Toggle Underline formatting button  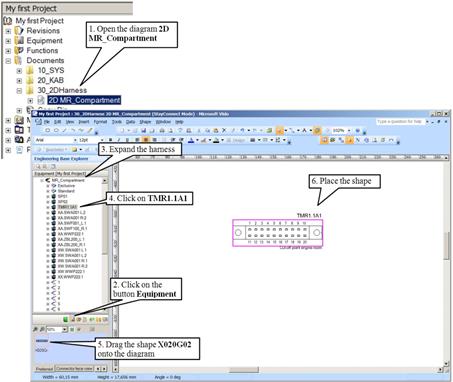click(x=128, y=140)
